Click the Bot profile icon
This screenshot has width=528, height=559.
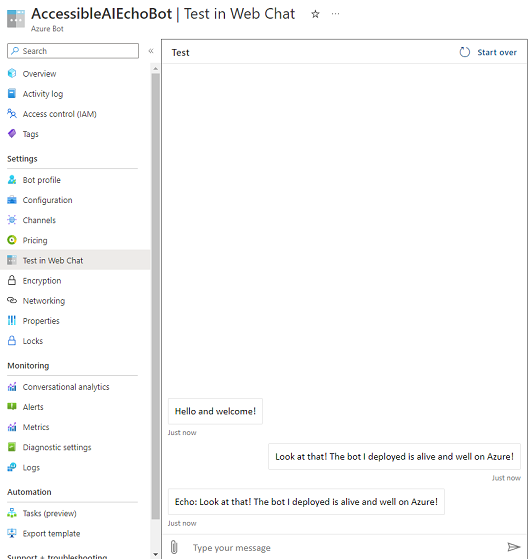click(12, 180)
